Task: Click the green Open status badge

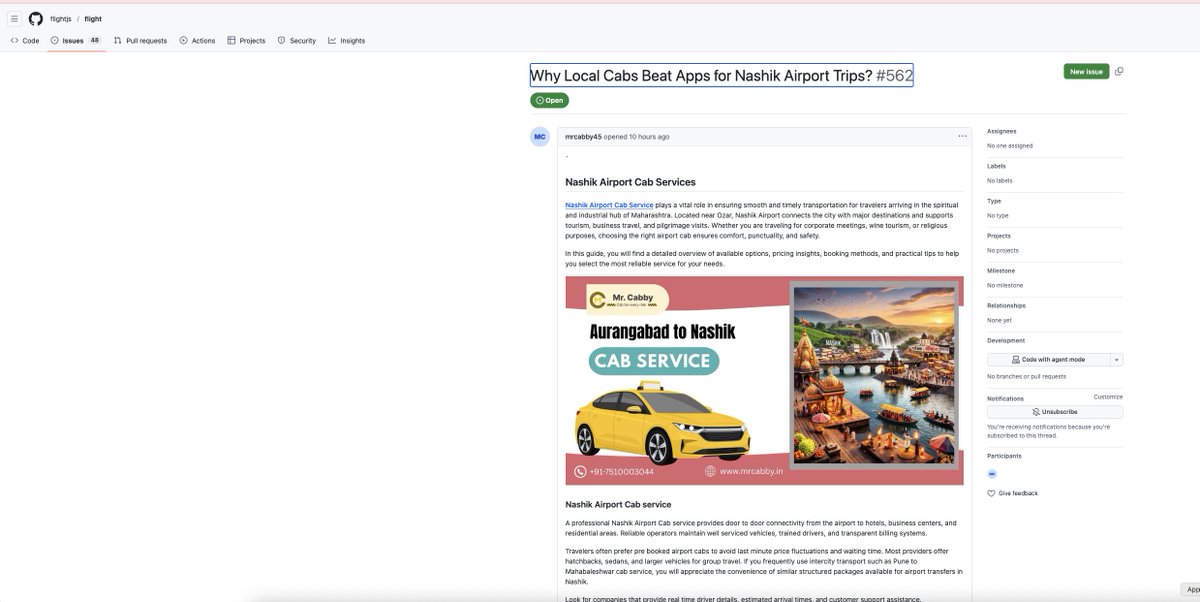Action: click(549, 100)
